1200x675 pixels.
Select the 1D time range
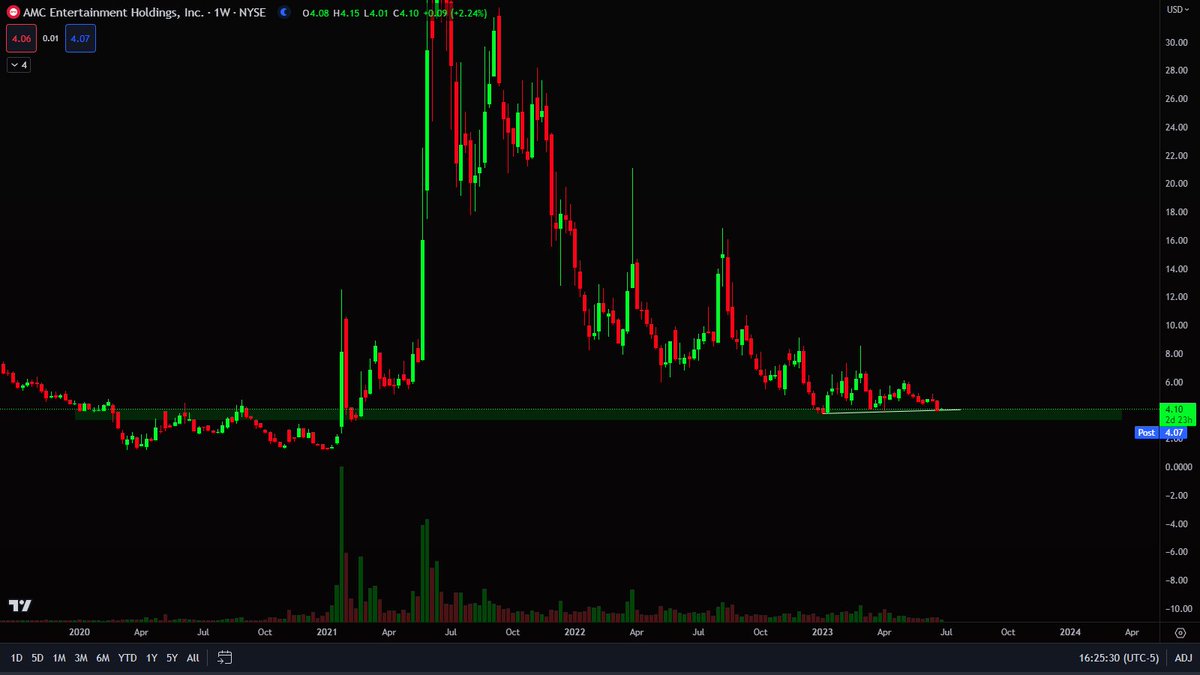point(17,658)
